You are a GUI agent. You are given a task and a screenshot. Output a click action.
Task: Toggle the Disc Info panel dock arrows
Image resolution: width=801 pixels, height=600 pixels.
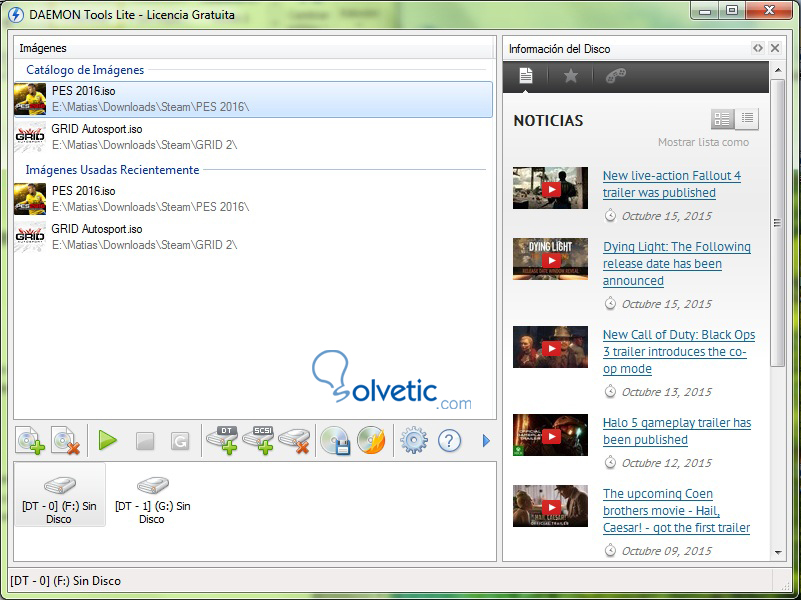pyautogui.click(x=758, y=48)
